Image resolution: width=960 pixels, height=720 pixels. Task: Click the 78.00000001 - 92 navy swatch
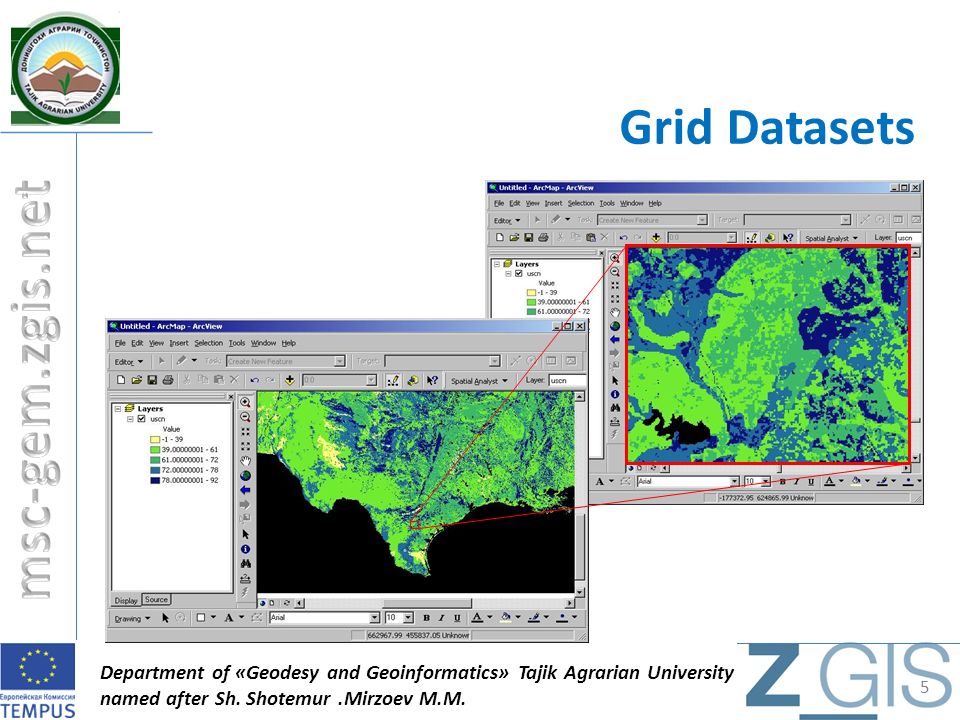point(155,481)
